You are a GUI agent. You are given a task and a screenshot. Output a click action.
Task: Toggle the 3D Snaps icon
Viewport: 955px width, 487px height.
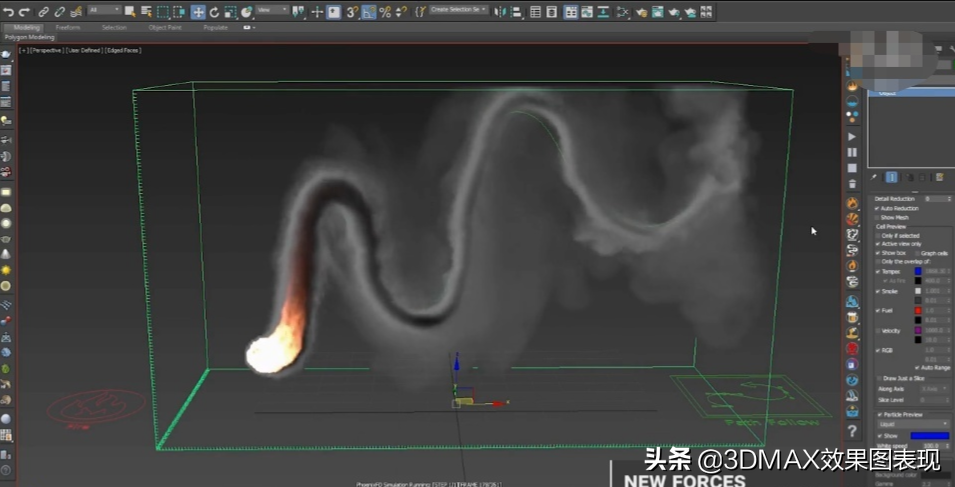tap(353, 12)
